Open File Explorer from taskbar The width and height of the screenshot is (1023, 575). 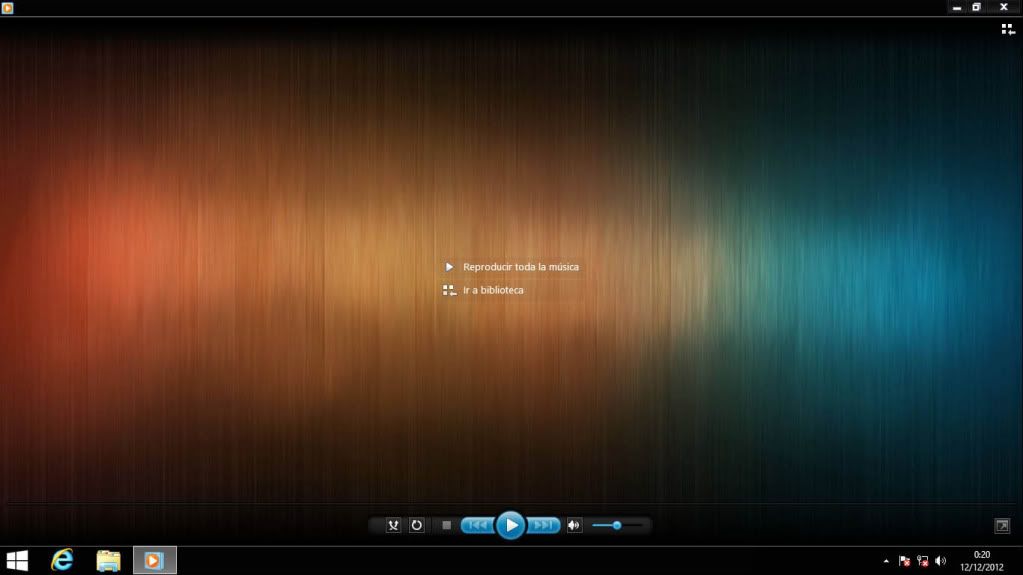click(108, 561)
